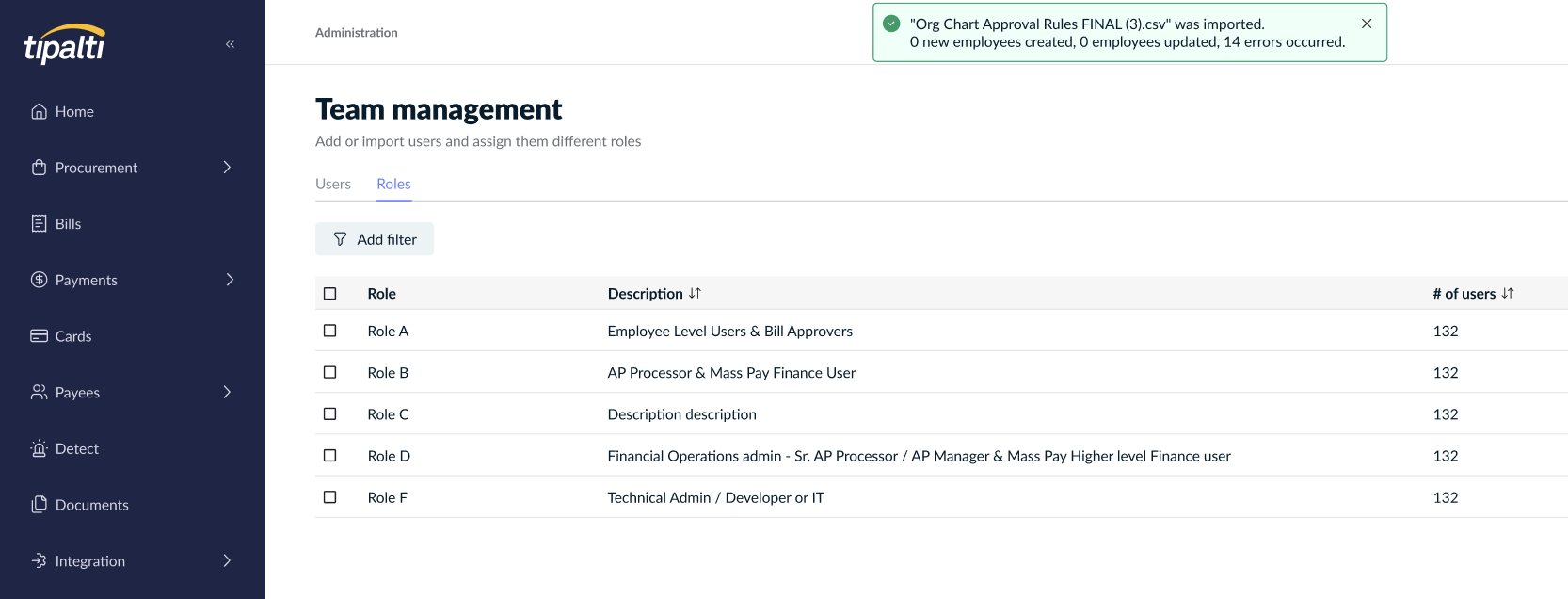Click the Payments dollar-circle icon

point(39,280)
